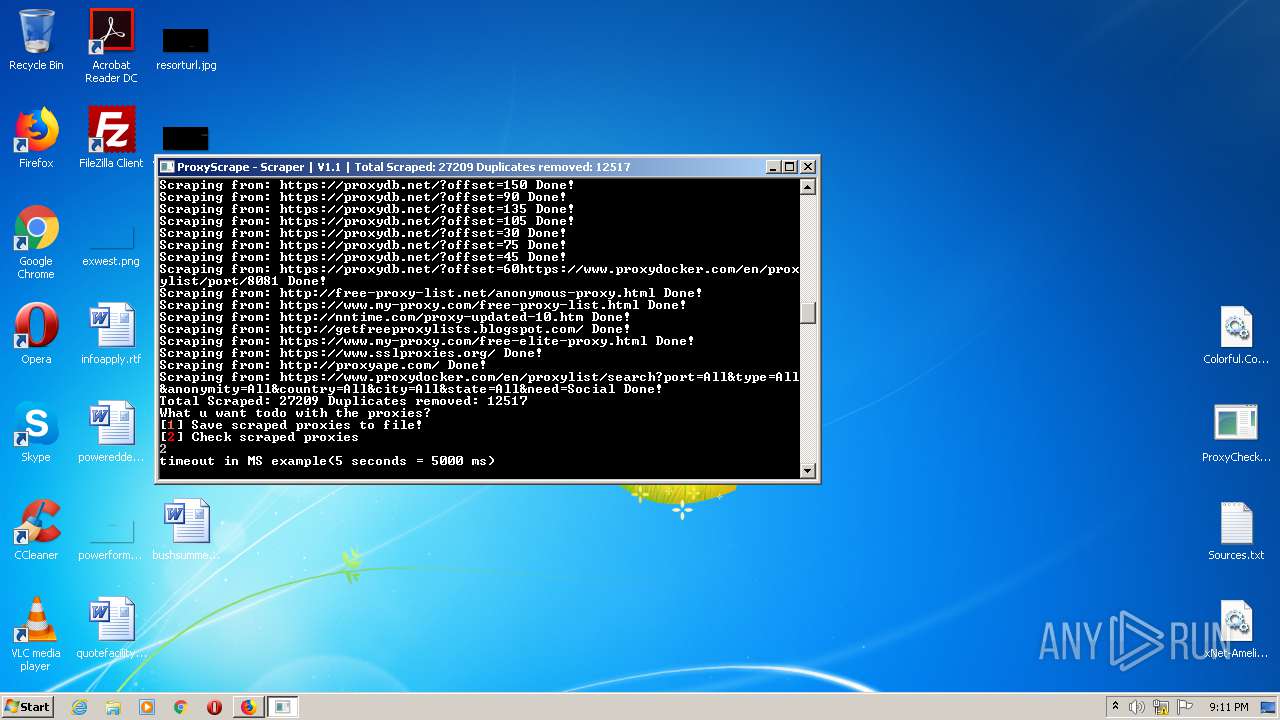This screenshot has width=1280, height=720.
Task: Open the quotefacility document on desktop
Action: coord(111,628)
